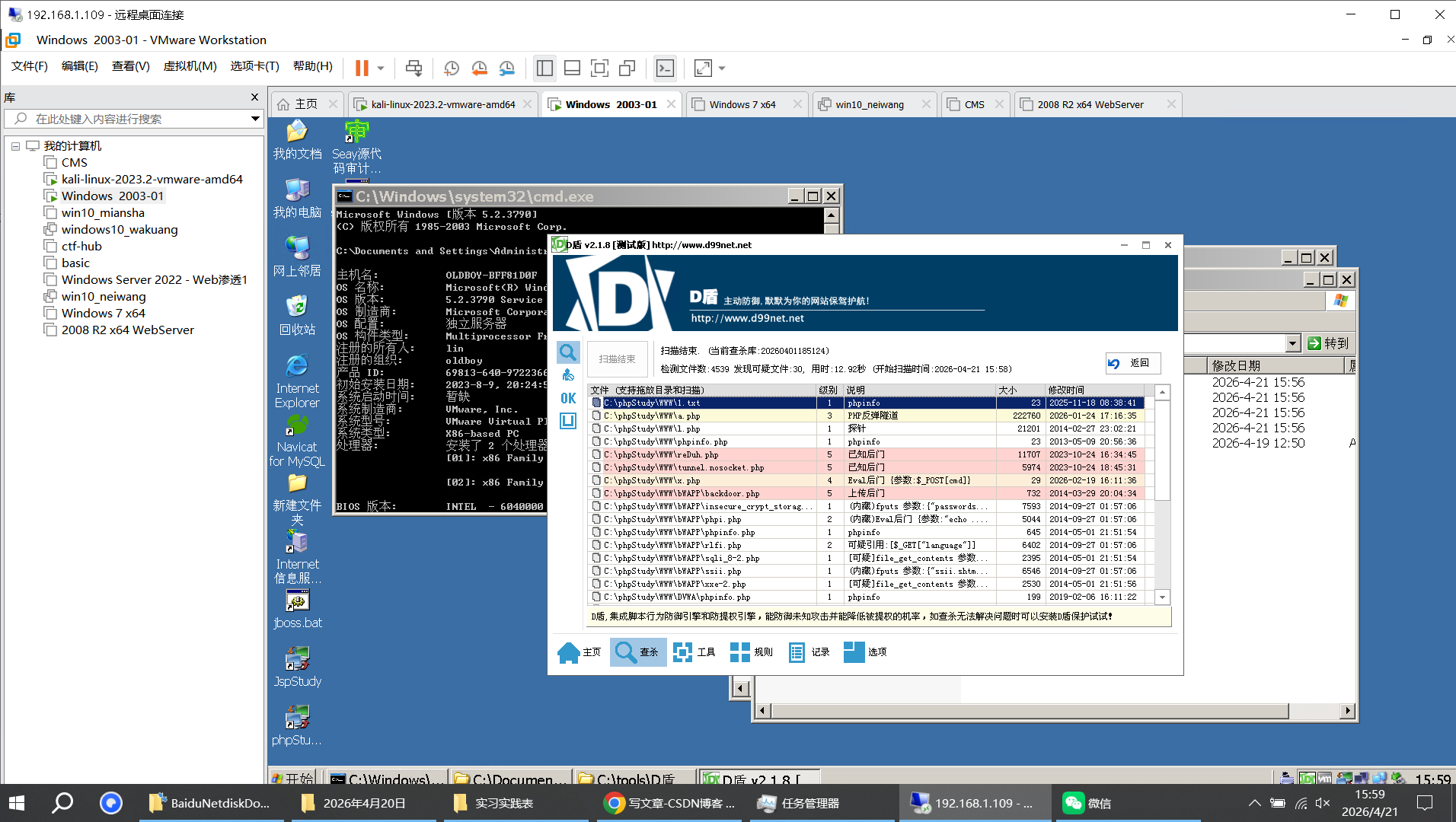Screen dimensions: 1456x822
Task: Select ctf-hub in the library tree
Action: point(81,246)
